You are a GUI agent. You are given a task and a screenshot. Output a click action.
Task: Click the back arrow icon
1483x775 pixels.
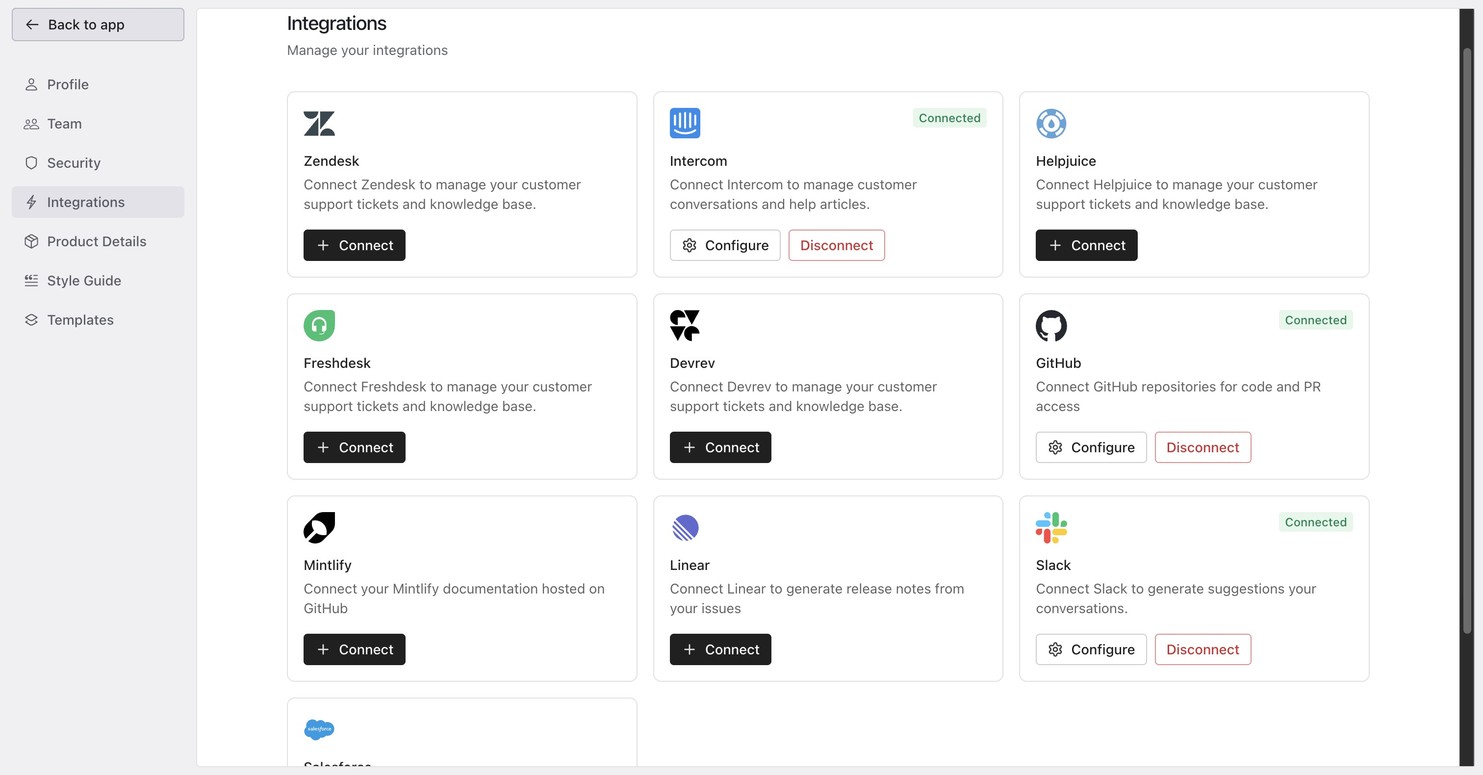[x=32, y=24]
